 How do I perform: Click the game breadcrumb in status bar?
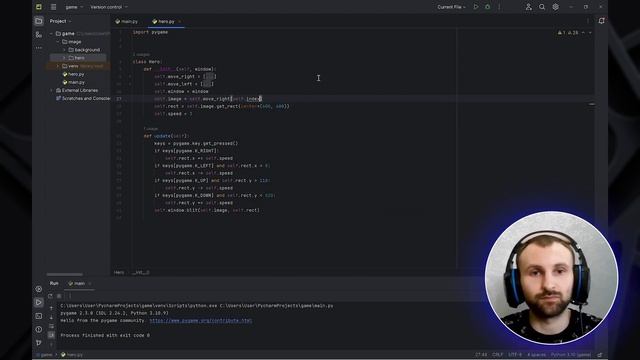point(44,355)
